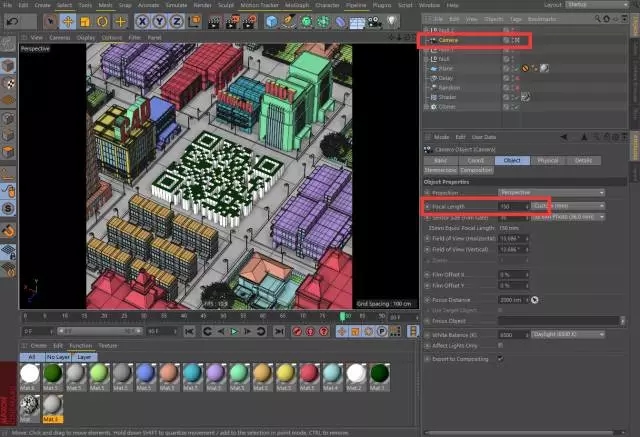
Task: Select the blue material swatch
Action: click(146, 373)
